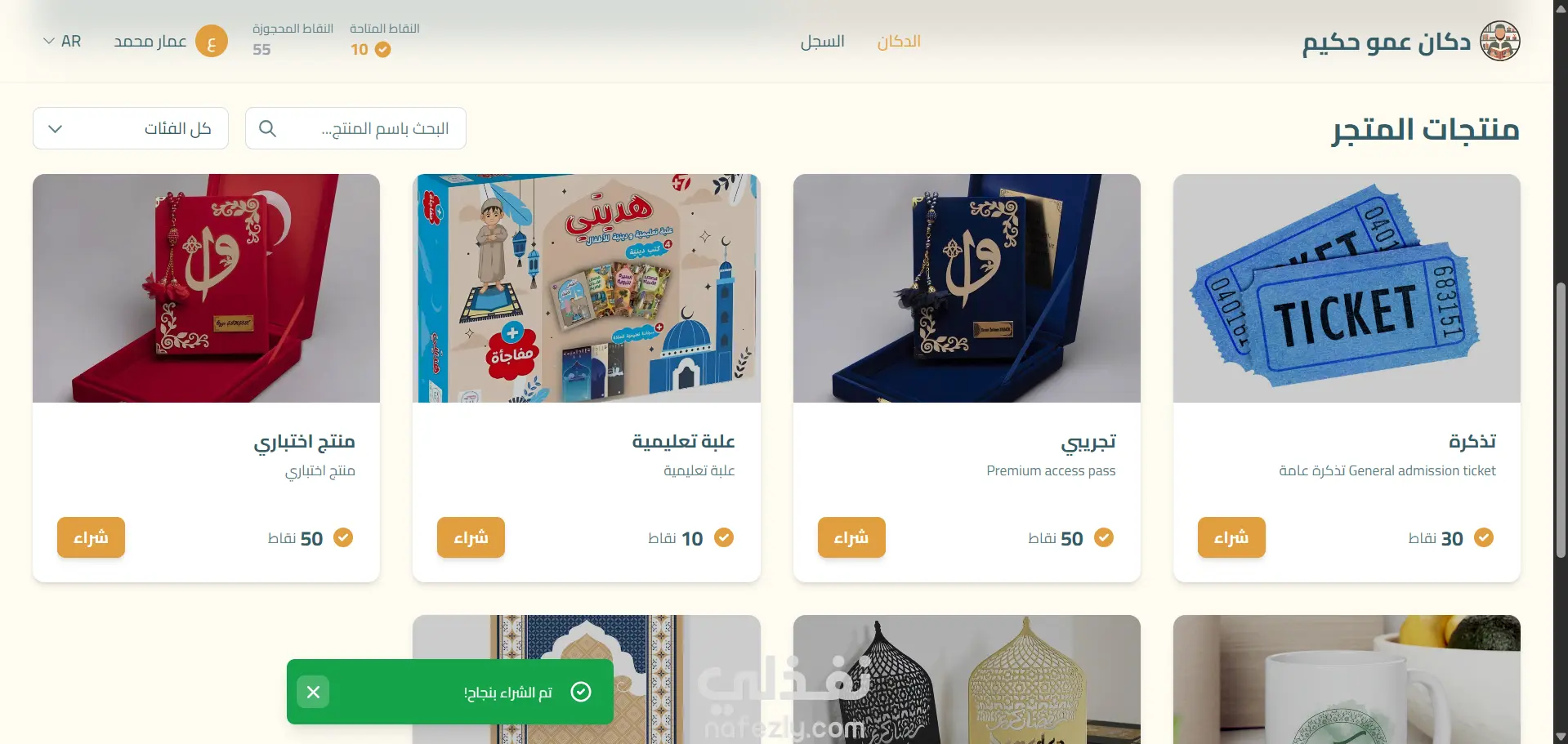
Task: Buy the علبة تعليمية product
Action: [471, 537]
